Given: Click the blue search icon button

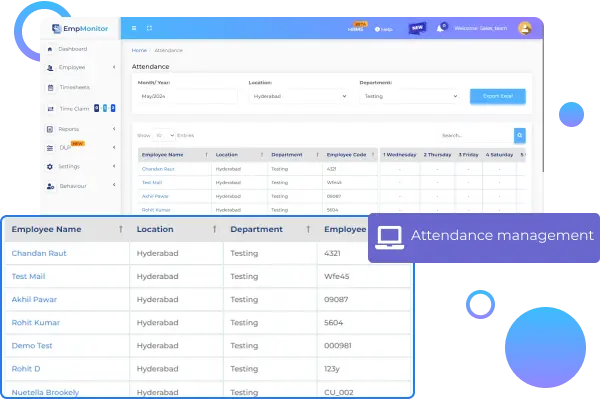Looking at the screenshot, I should [x=520, y=135].
